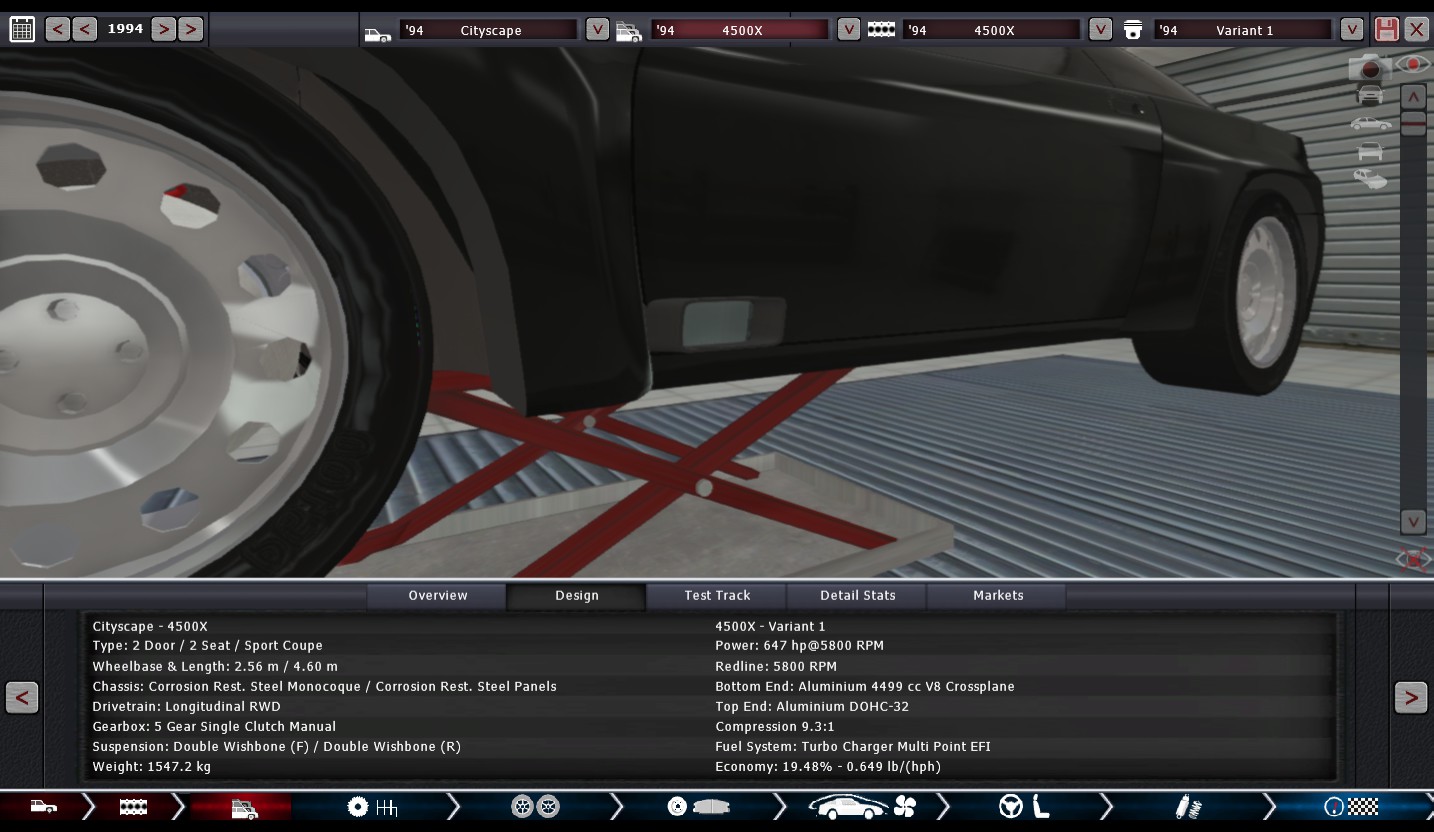Click the text 'Weight: 1547.2 kg'

tap(151, 767)
